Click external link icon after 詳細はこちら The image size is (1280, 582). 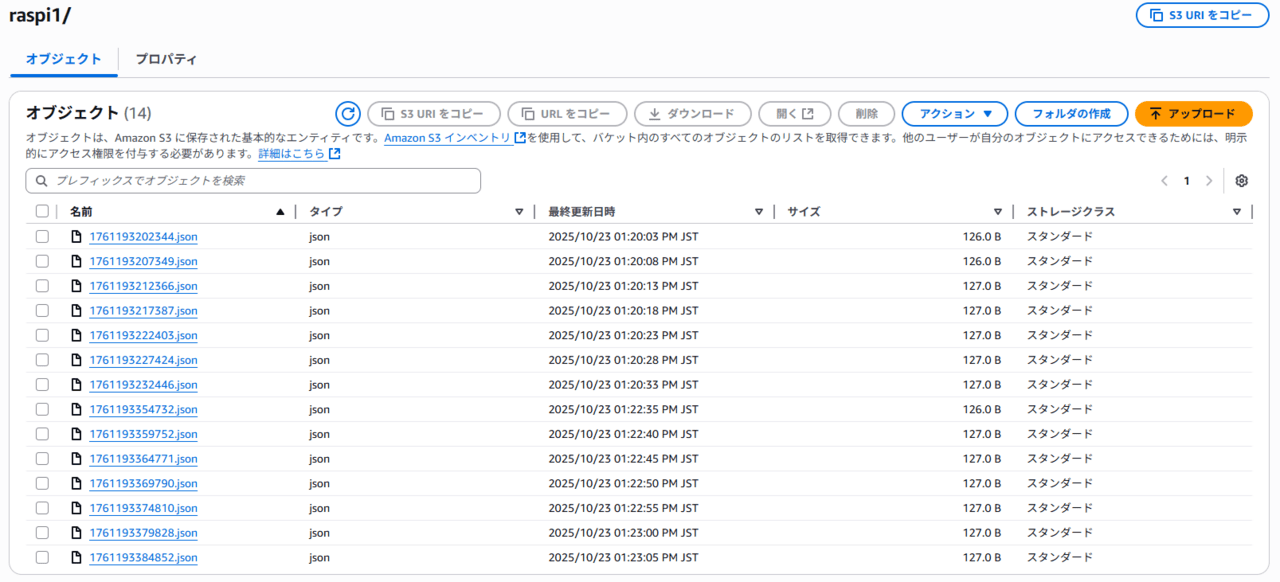[335, 154]
